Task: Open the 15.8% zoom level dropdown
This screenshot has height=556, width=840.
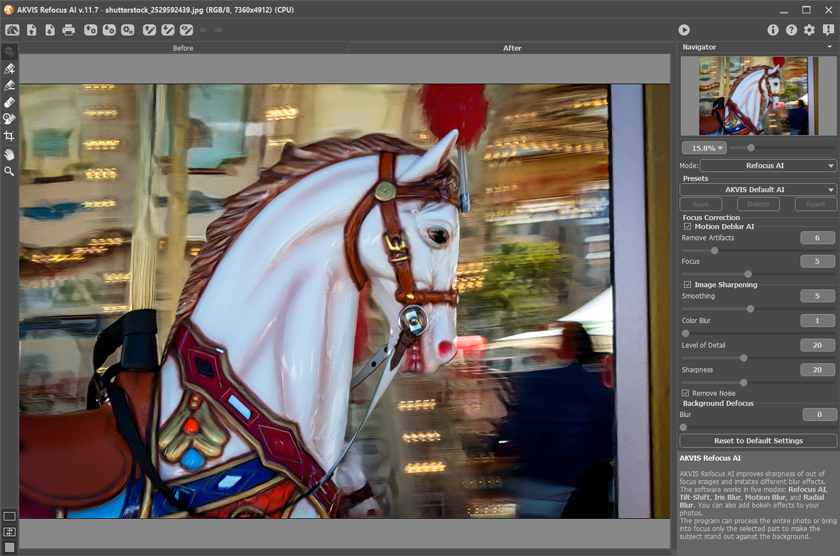Action: (x=704, y=148)
